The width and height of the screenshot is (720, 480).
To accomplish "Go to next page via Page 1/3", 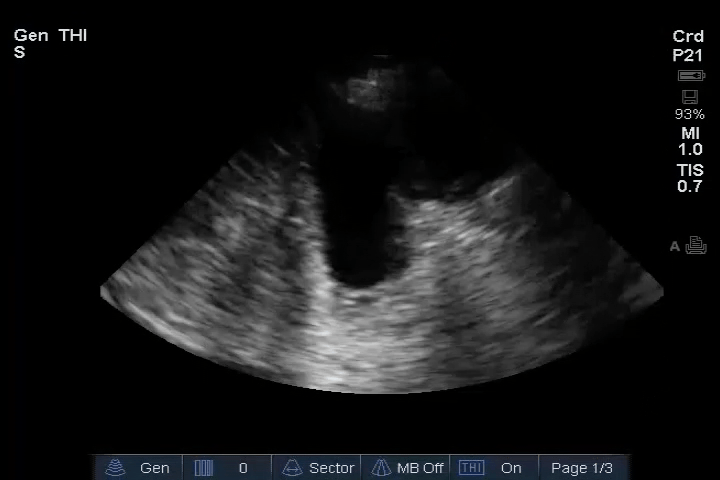I will tap(582, 468).
